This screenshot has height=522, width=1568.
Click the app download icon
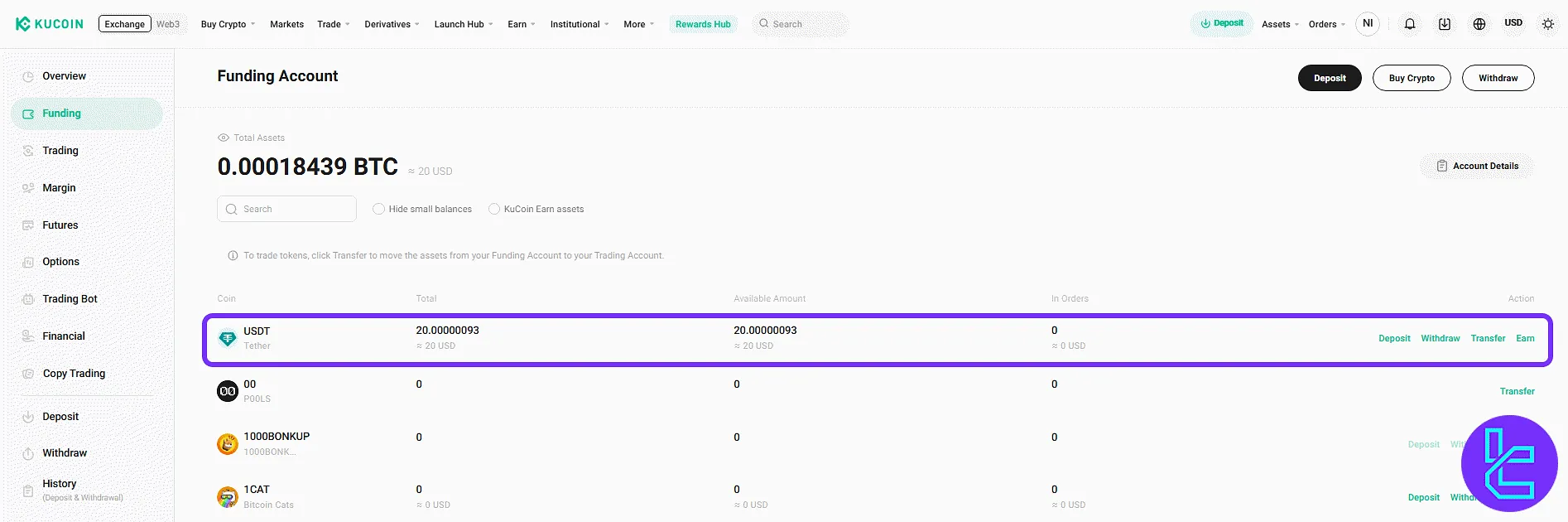[1445, 24]
